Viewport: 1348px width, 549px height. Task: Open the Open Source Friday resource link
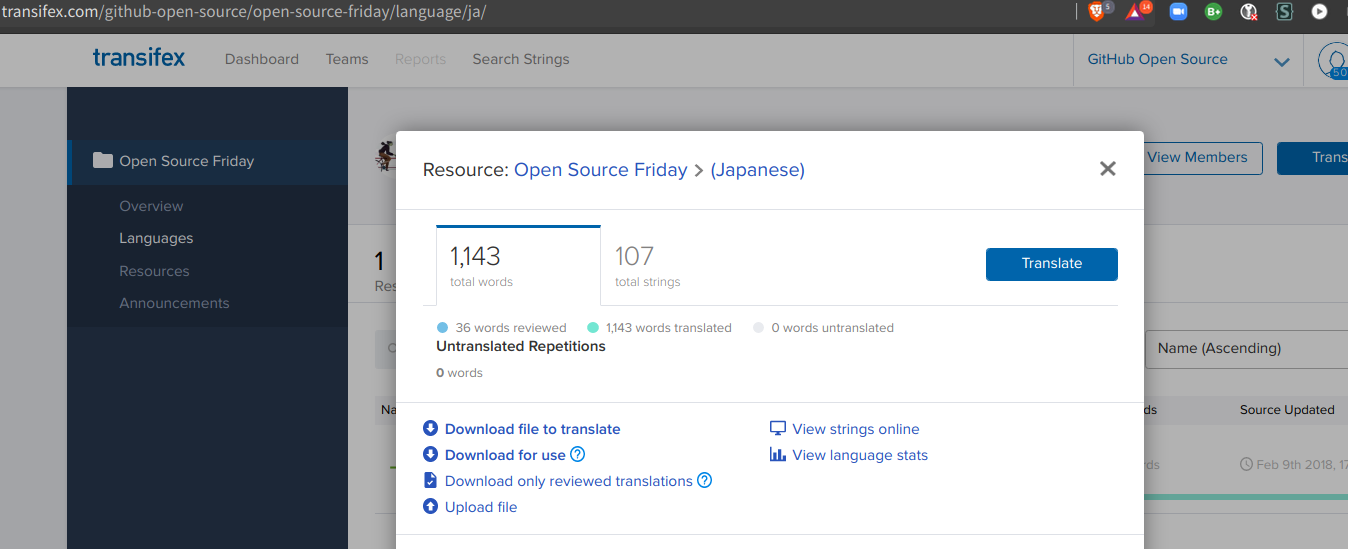[x=600, y=170]
